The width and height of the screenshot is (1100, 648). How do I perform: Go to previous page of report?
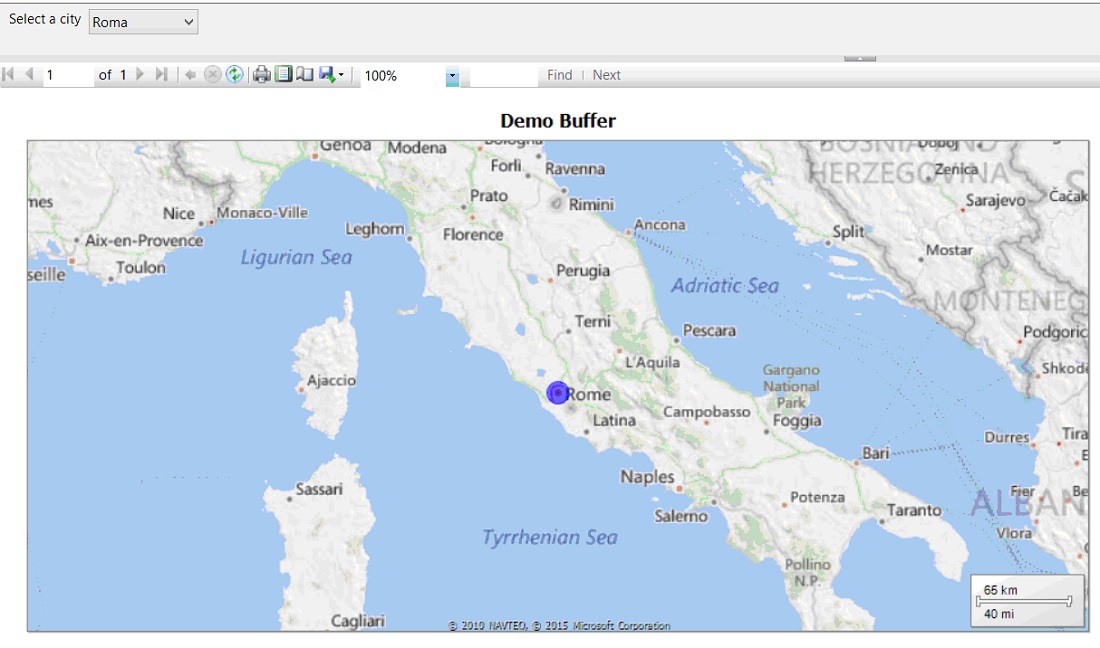29,74
